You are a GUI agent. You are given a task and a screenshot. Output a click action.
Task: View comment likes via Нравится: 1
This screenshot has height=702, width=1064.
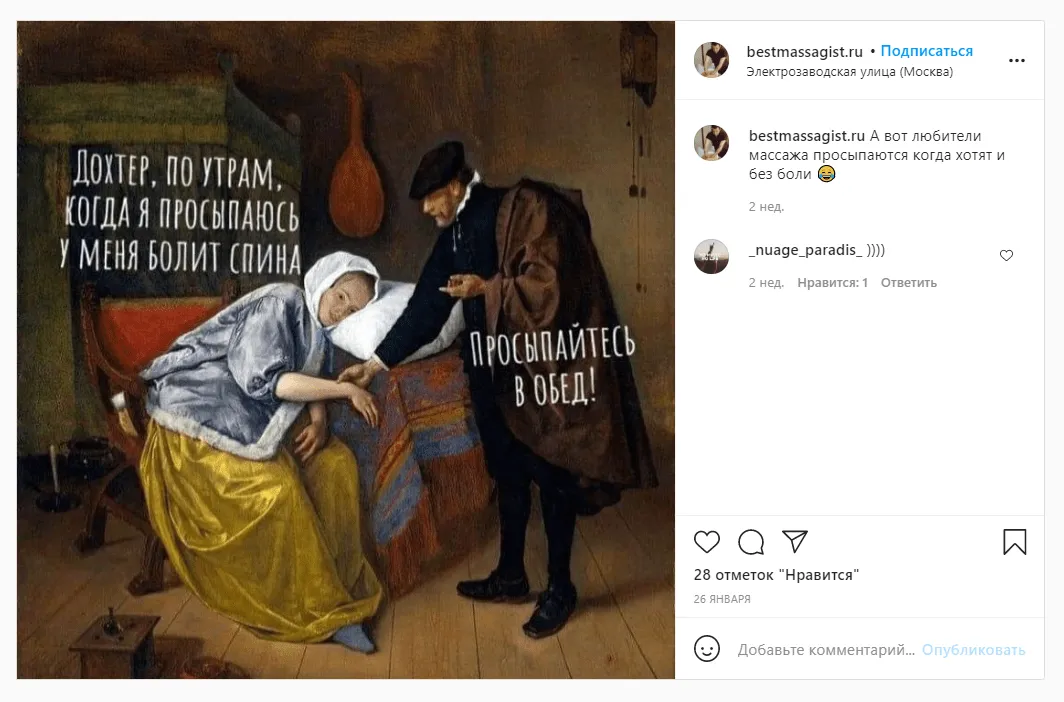coord(833,283)
